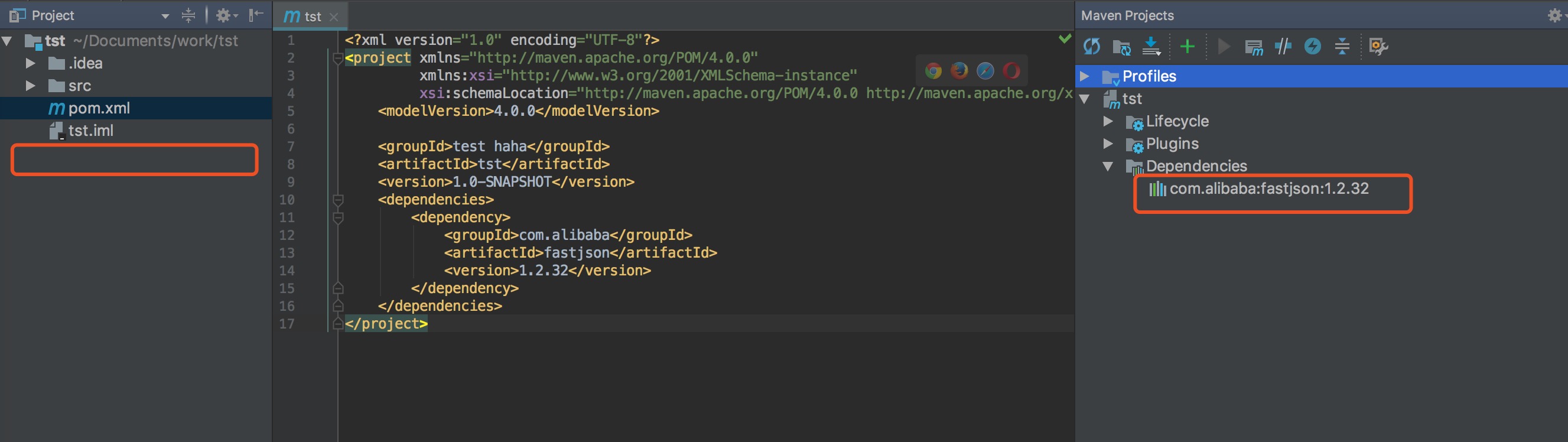
Task: Fold dependencies block at line 10
Action: point(338,200)
